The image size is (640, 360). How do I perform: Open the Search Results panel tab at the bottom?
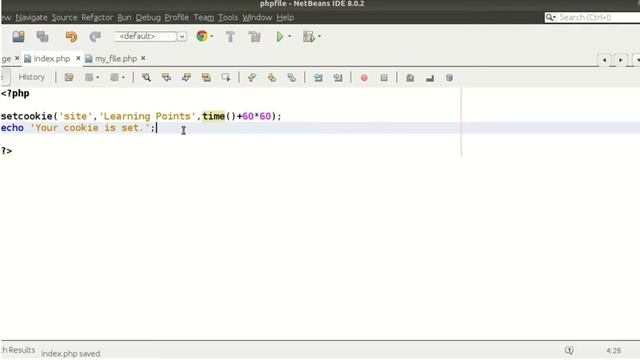[x=18, y=350]
